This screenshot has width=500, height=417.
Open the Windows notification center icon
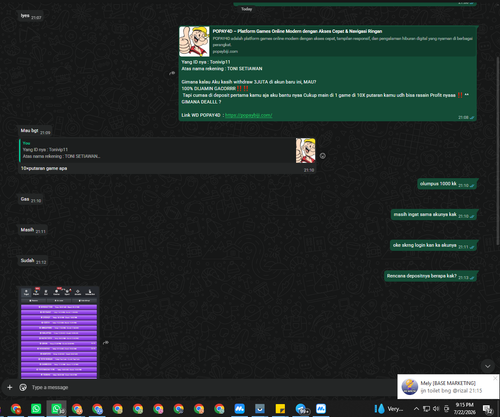(x=488, y=409)
